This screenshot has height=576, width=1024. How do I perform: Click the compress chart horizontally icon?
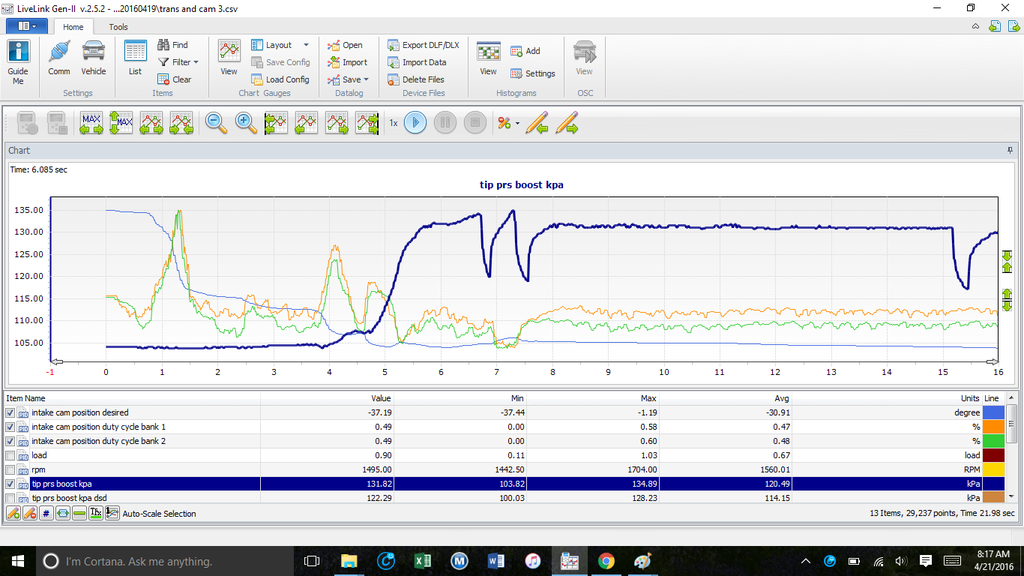(182, 123)
